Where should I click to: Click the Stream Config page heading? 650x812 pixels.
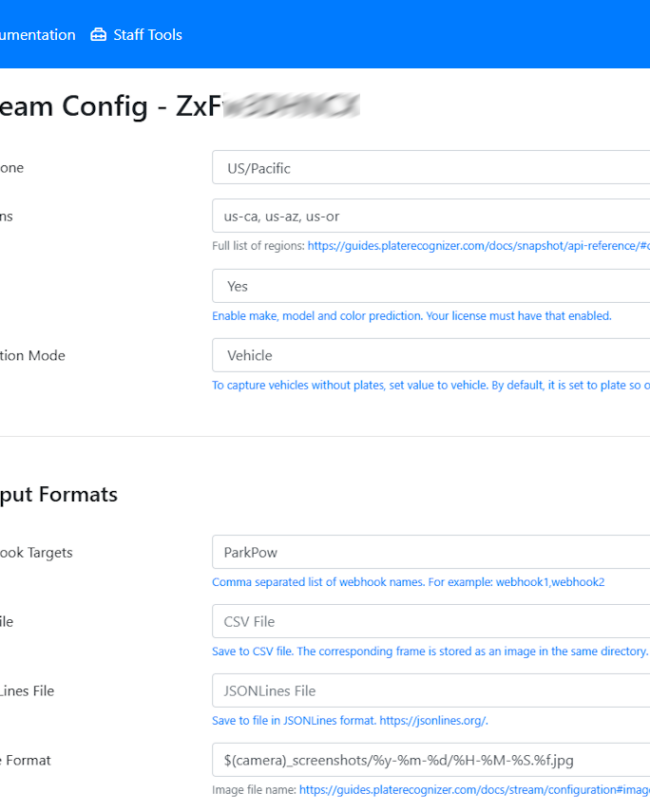(x=180, y=106)
